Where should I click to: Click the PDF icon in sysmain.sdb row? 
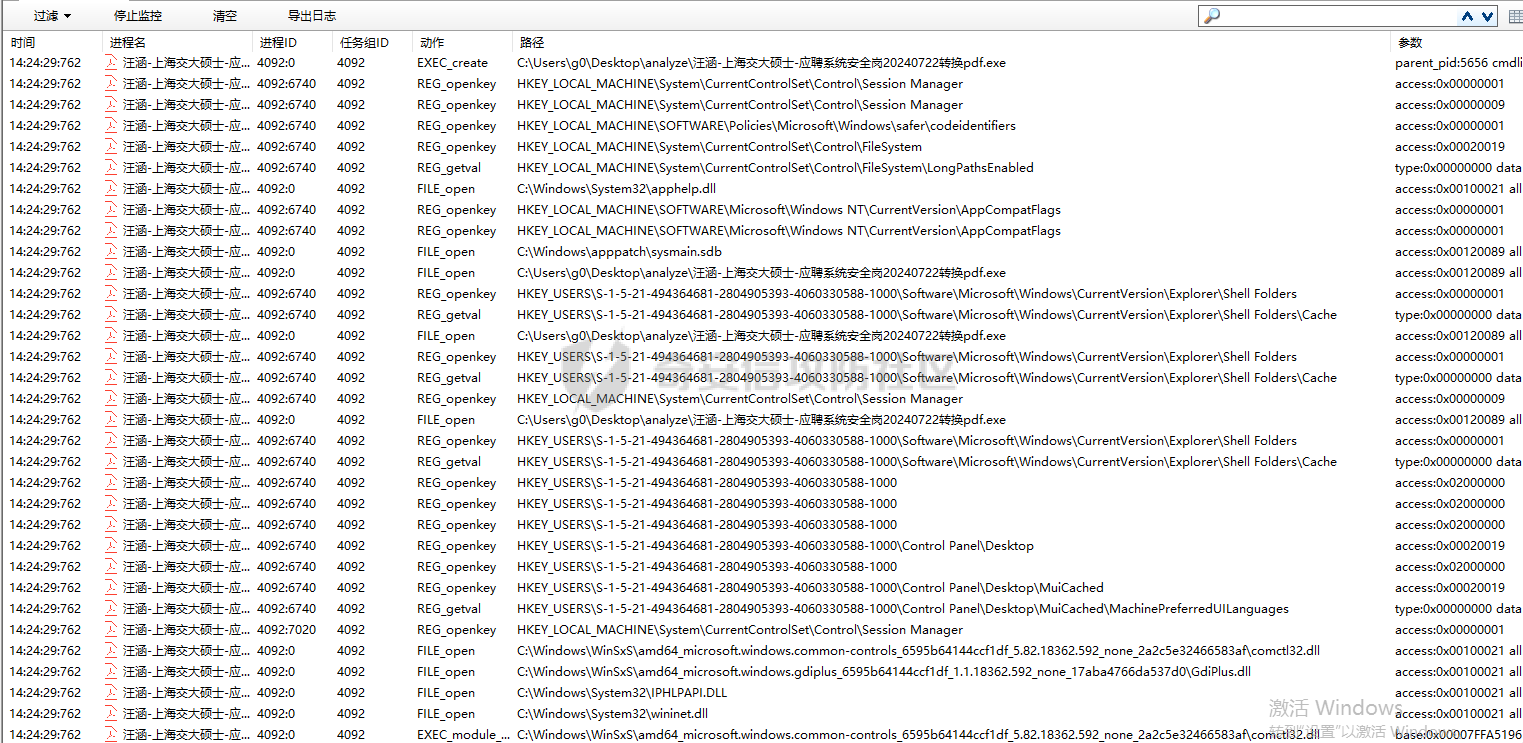pos(112,251)
